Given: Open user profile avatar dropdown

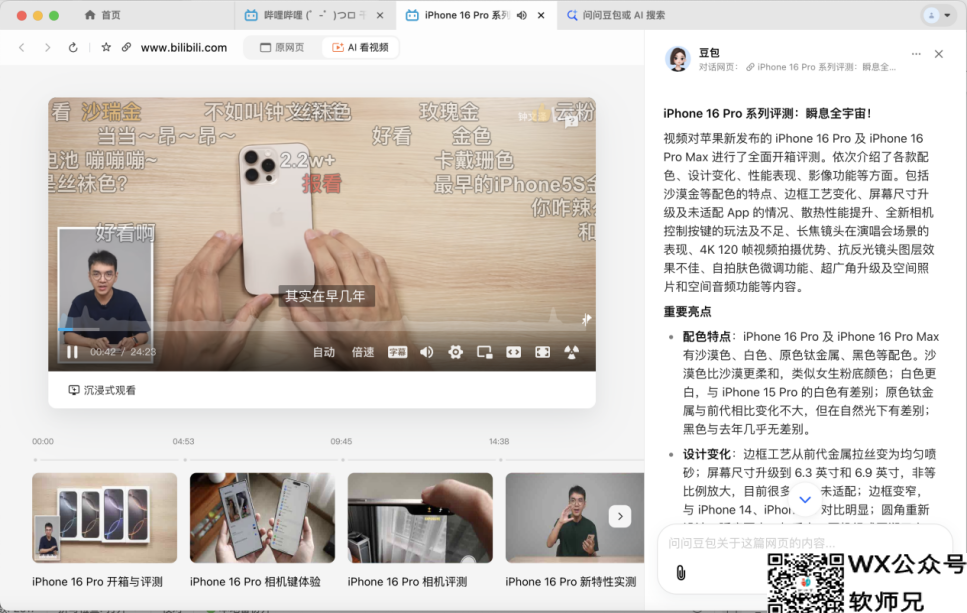Looking at the screenshot, I should 937,15.
